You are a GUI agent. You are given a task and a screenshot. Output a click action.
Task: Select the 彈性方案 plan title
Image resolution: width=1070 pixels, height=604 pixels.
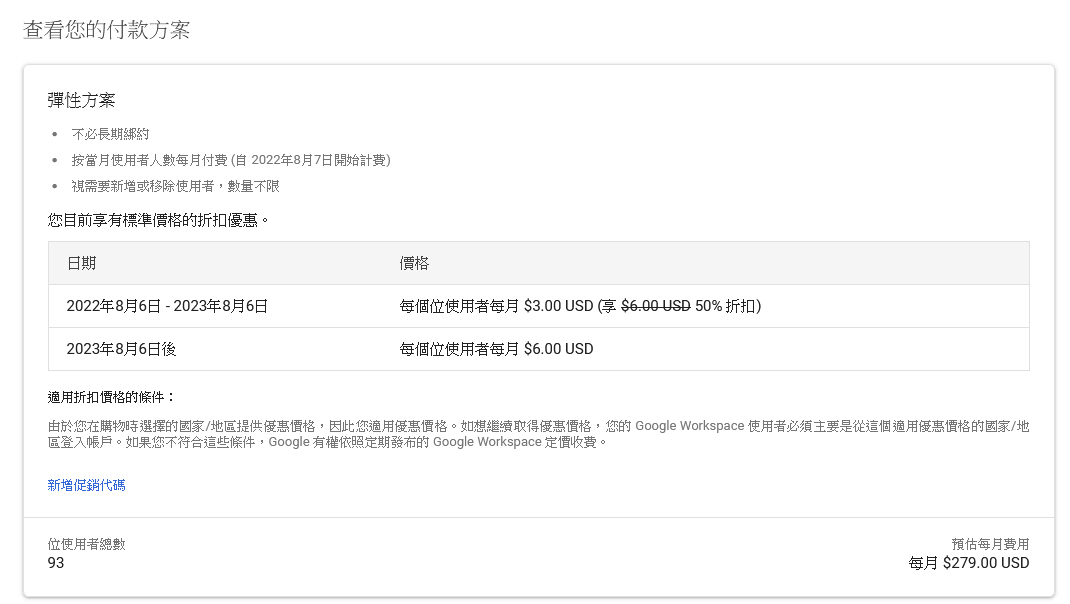point(81,100)
